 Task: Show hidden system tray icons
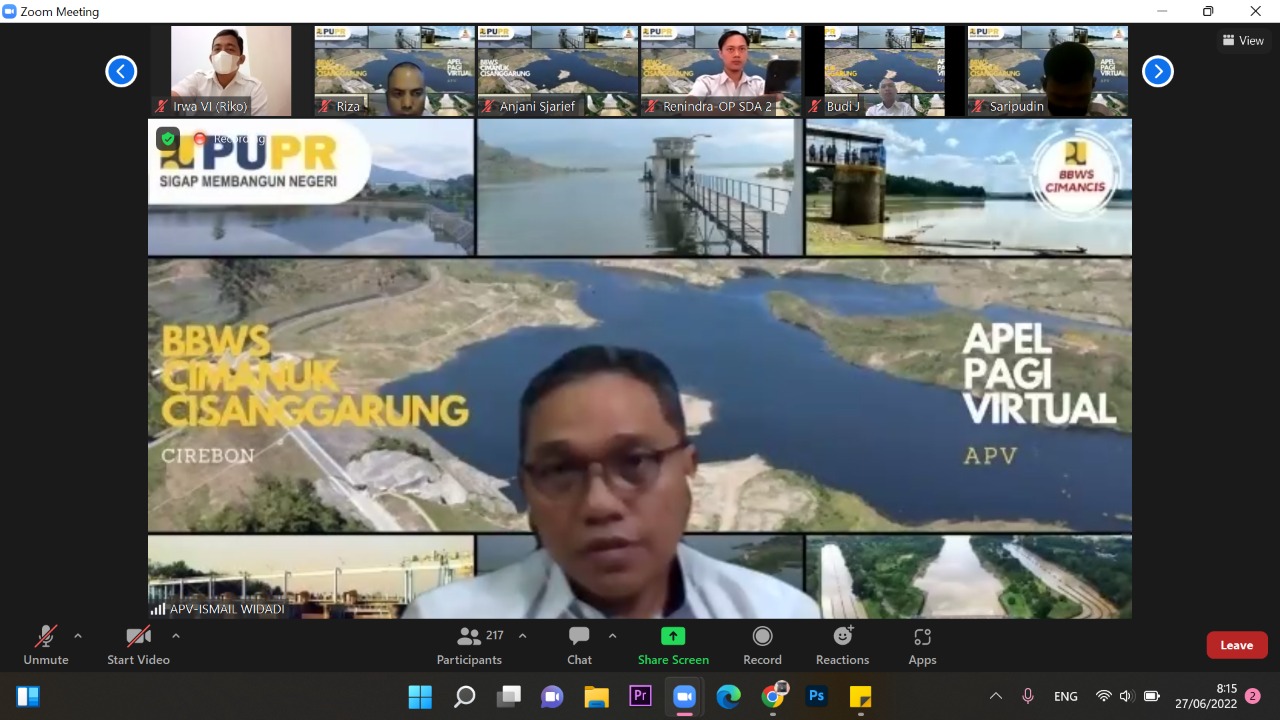pyautogui.click(x=995, y=696)
